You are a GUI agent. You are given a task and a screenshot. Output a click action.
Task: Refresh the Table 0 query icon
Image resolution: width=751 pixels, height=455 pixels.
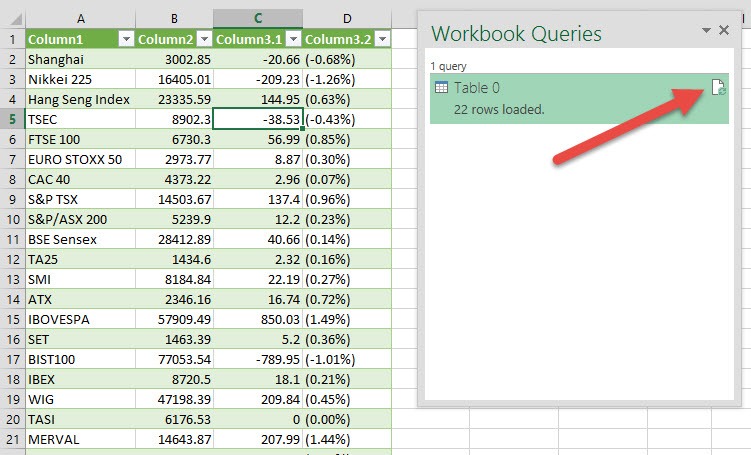click(x=718, y=88)
